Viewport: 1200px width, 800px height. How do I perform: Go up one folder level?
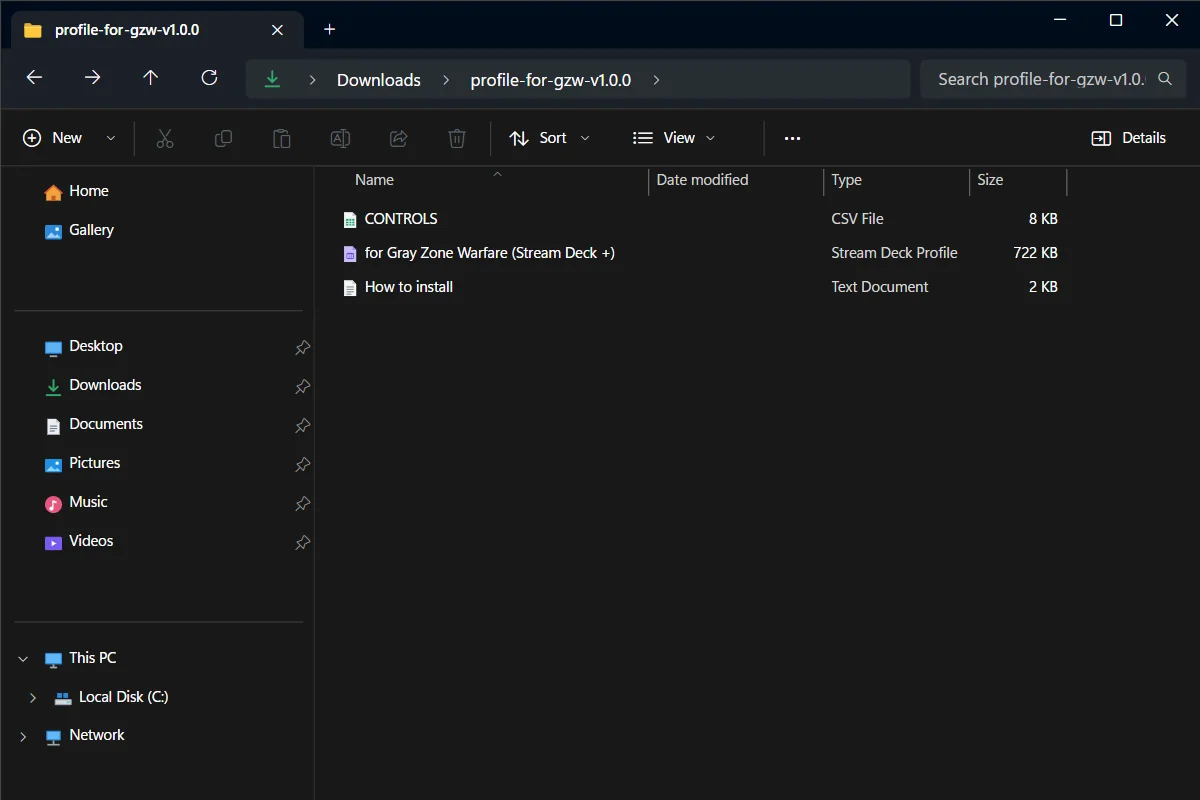(x=151, y=78)
